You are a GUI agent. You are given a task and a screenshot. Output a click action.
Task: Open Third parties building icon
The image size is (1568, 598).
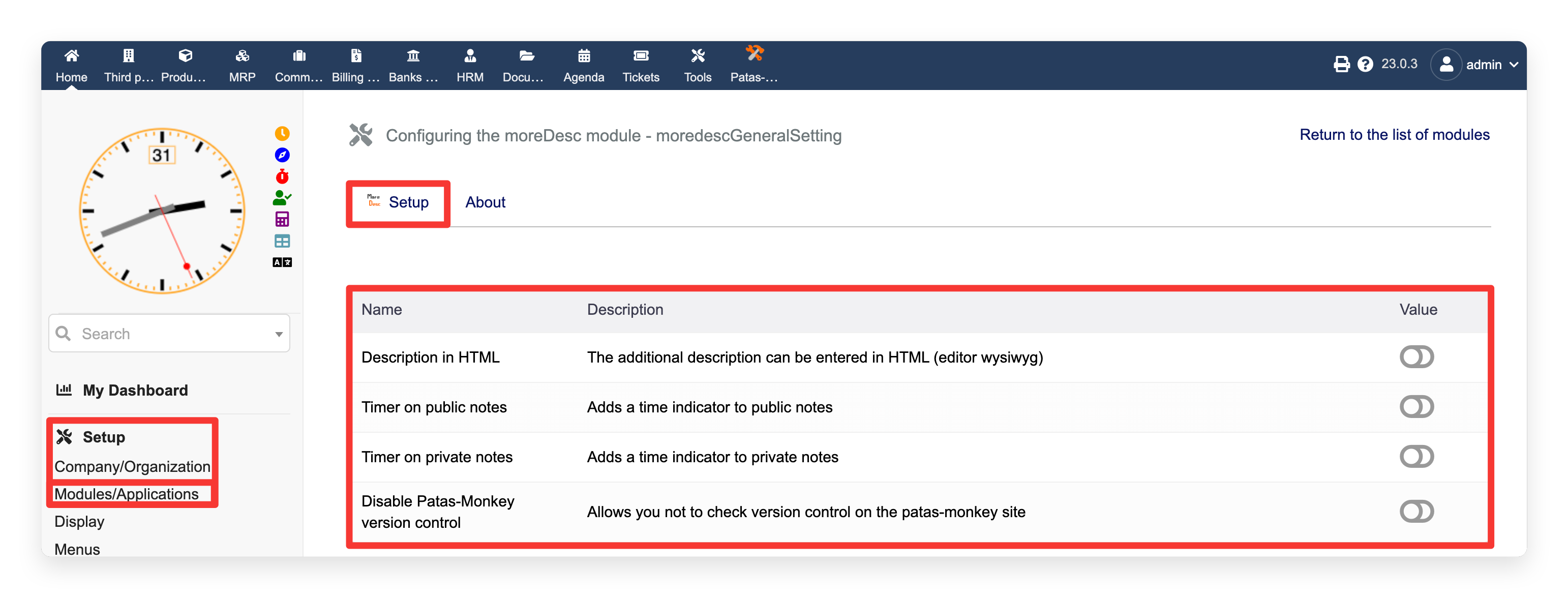tap(129, 56)
